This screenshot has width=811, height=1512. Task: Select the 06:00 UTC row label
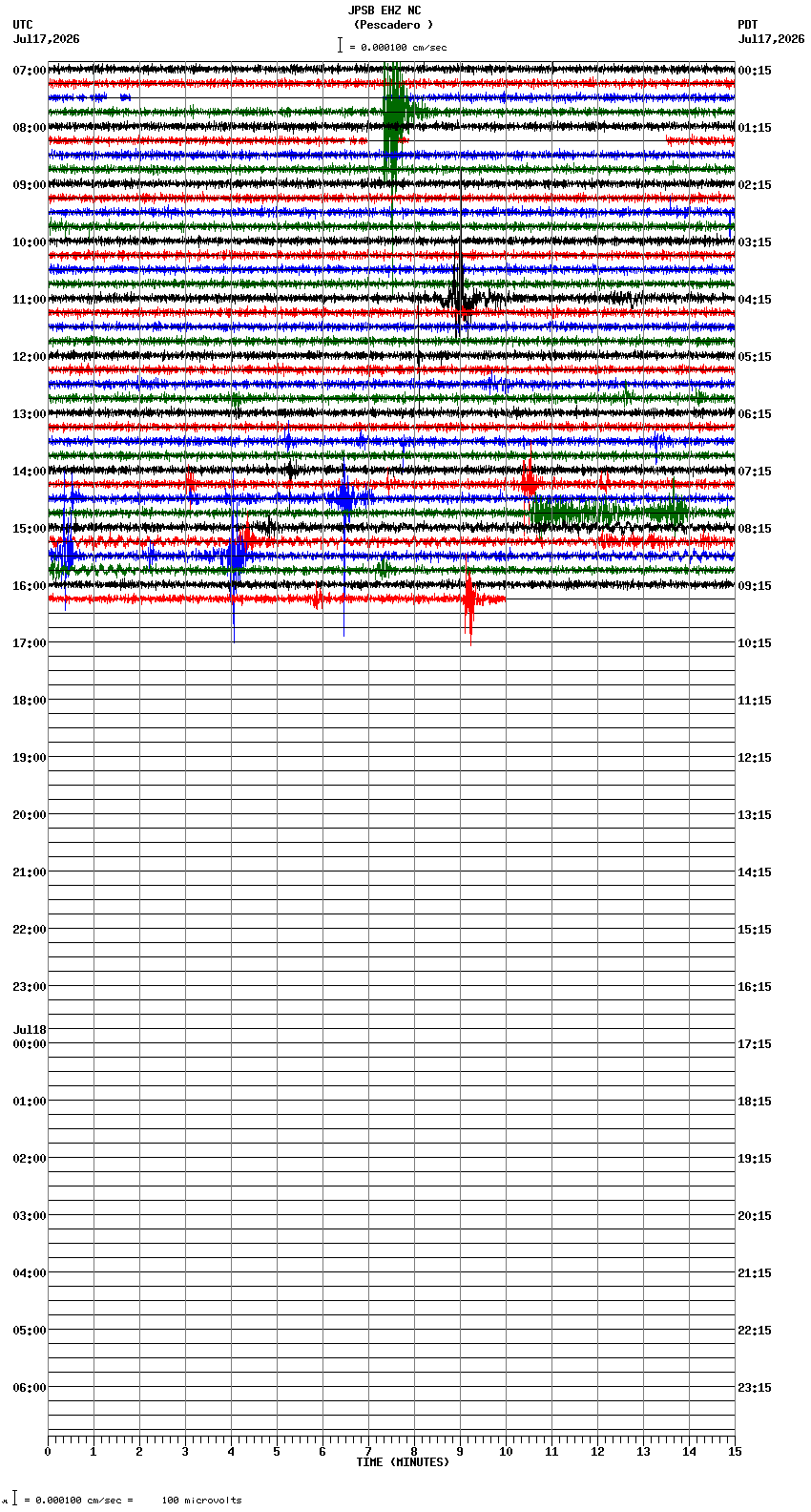(30, 1388)
